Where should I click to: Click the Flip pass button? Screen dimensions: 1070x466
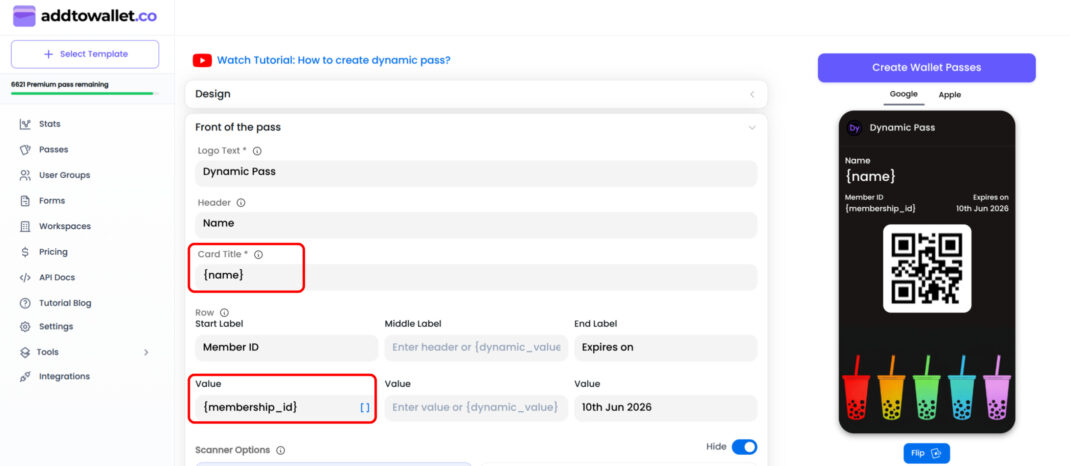pyautogui.click(x=926, y=453)
